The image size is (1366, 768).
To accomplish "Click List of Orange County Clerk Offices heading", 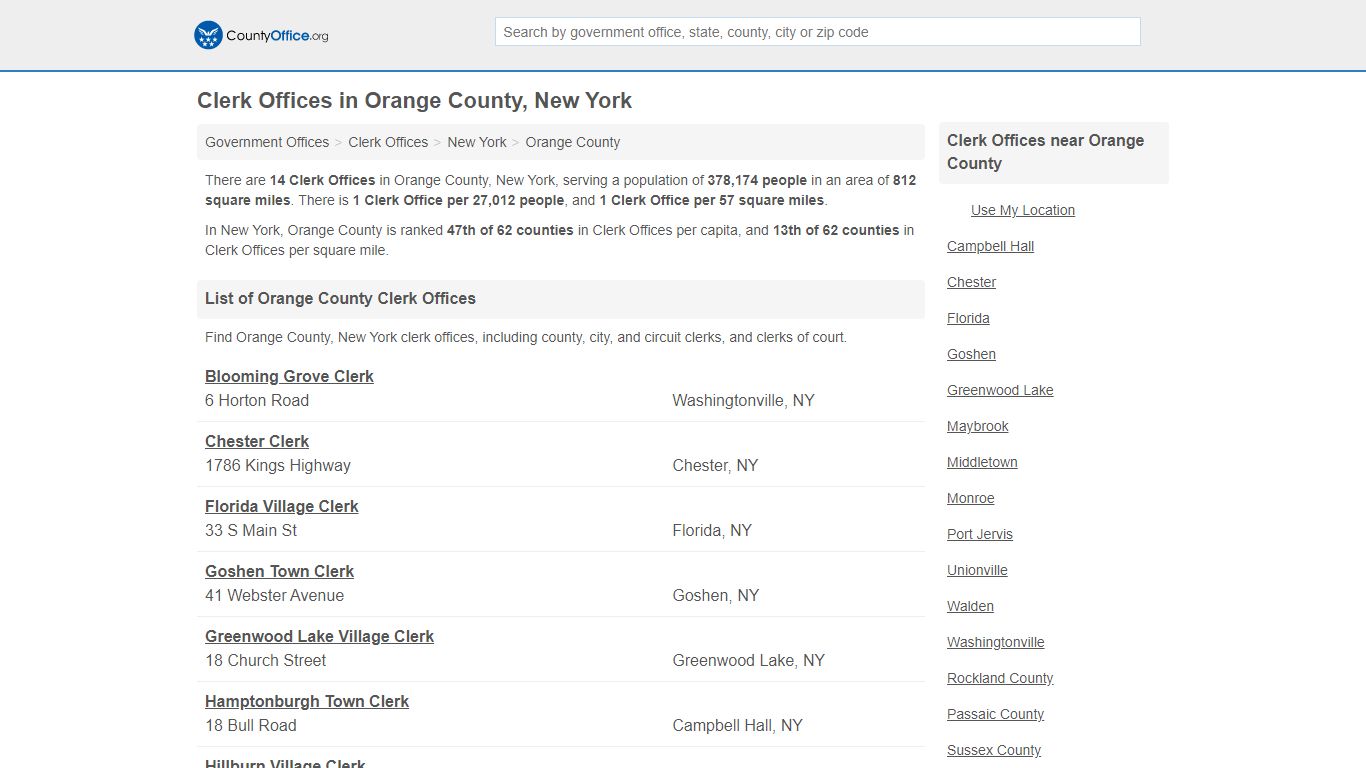I will [340, 298].
